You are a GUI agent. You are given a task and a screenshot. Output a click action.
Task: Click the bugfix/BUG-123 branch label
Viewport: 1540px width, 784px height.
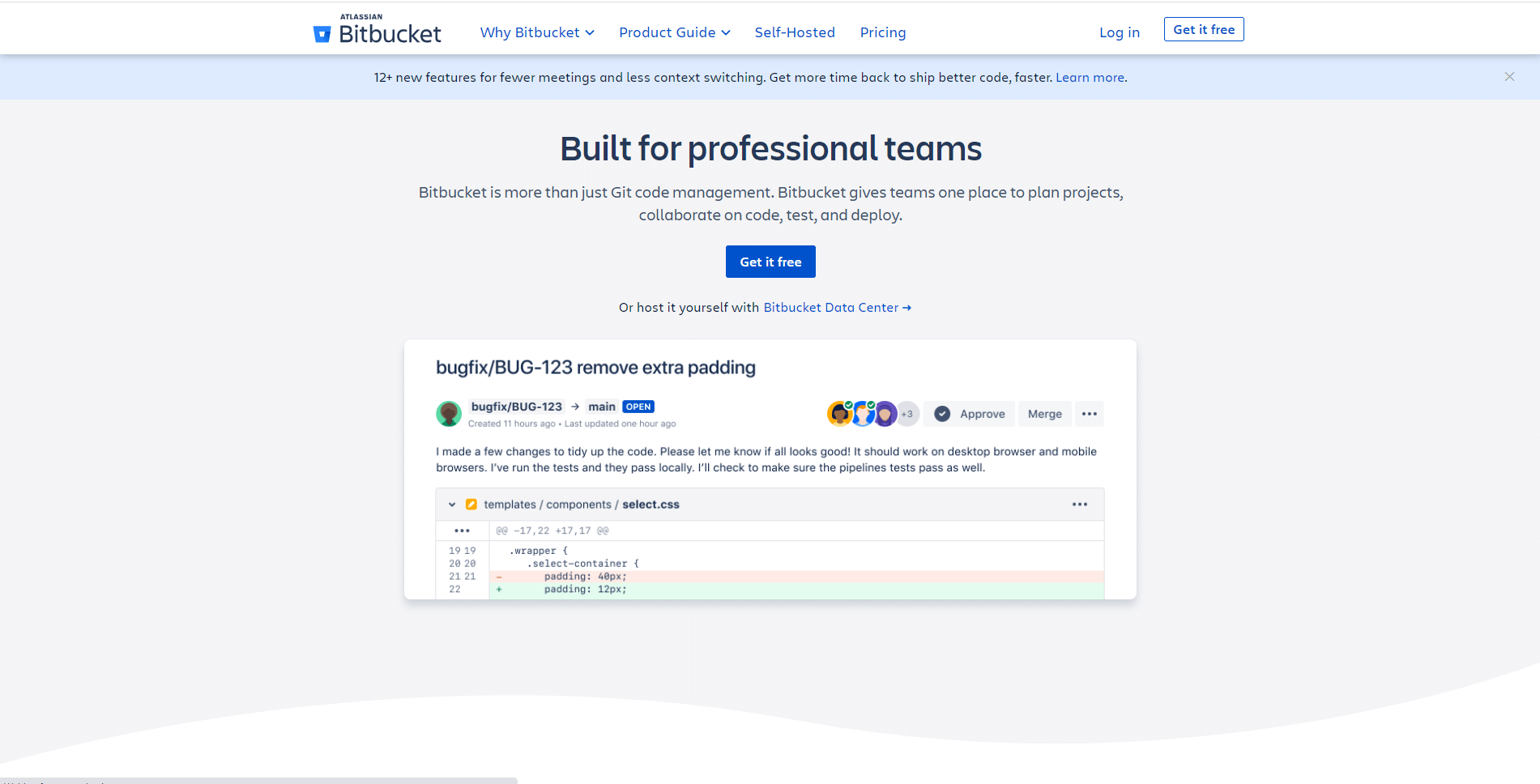(517, 407)
